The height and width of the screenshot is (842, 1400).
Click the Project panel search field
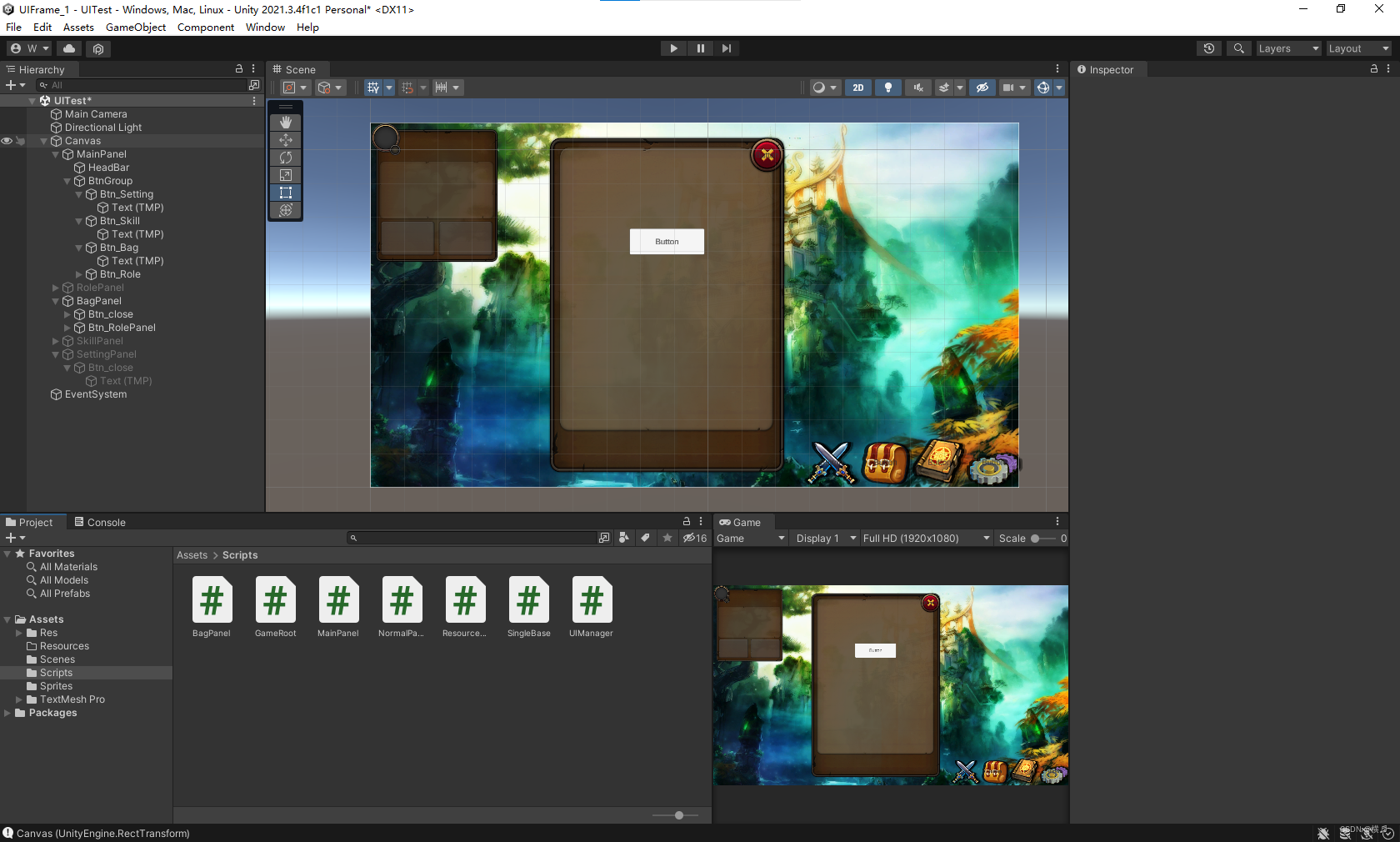[x=475, y=538]
